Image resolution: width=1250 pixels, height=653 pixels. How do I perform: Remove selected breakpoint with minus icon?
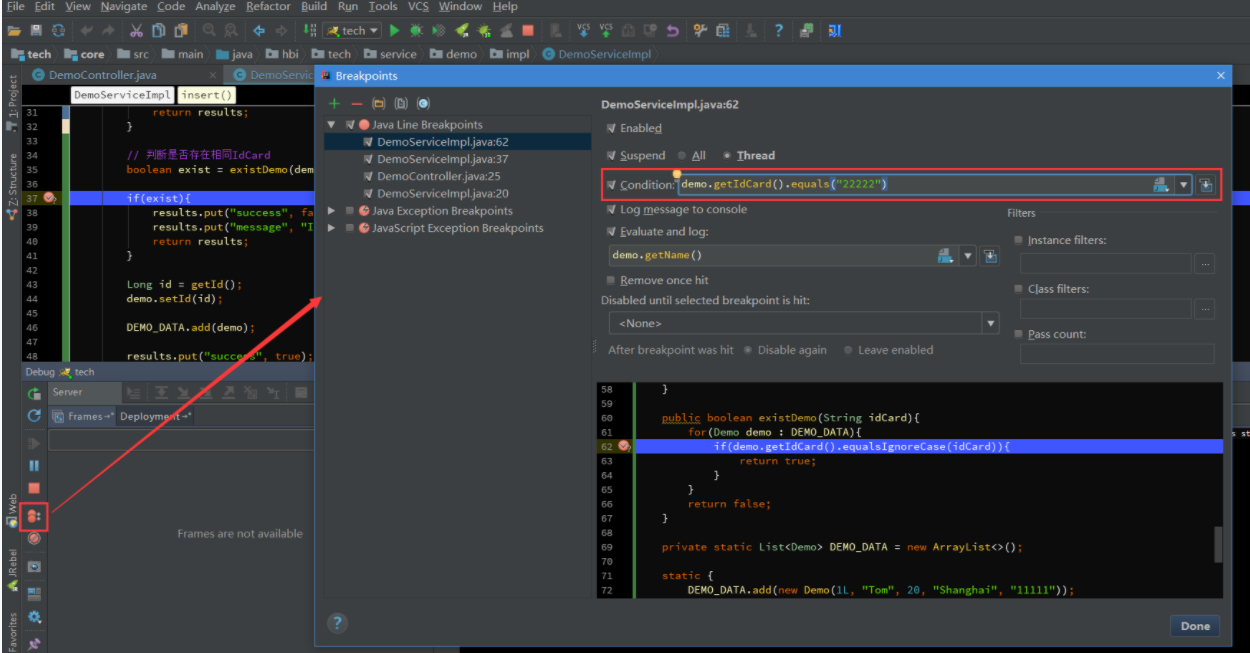point(357,104)
